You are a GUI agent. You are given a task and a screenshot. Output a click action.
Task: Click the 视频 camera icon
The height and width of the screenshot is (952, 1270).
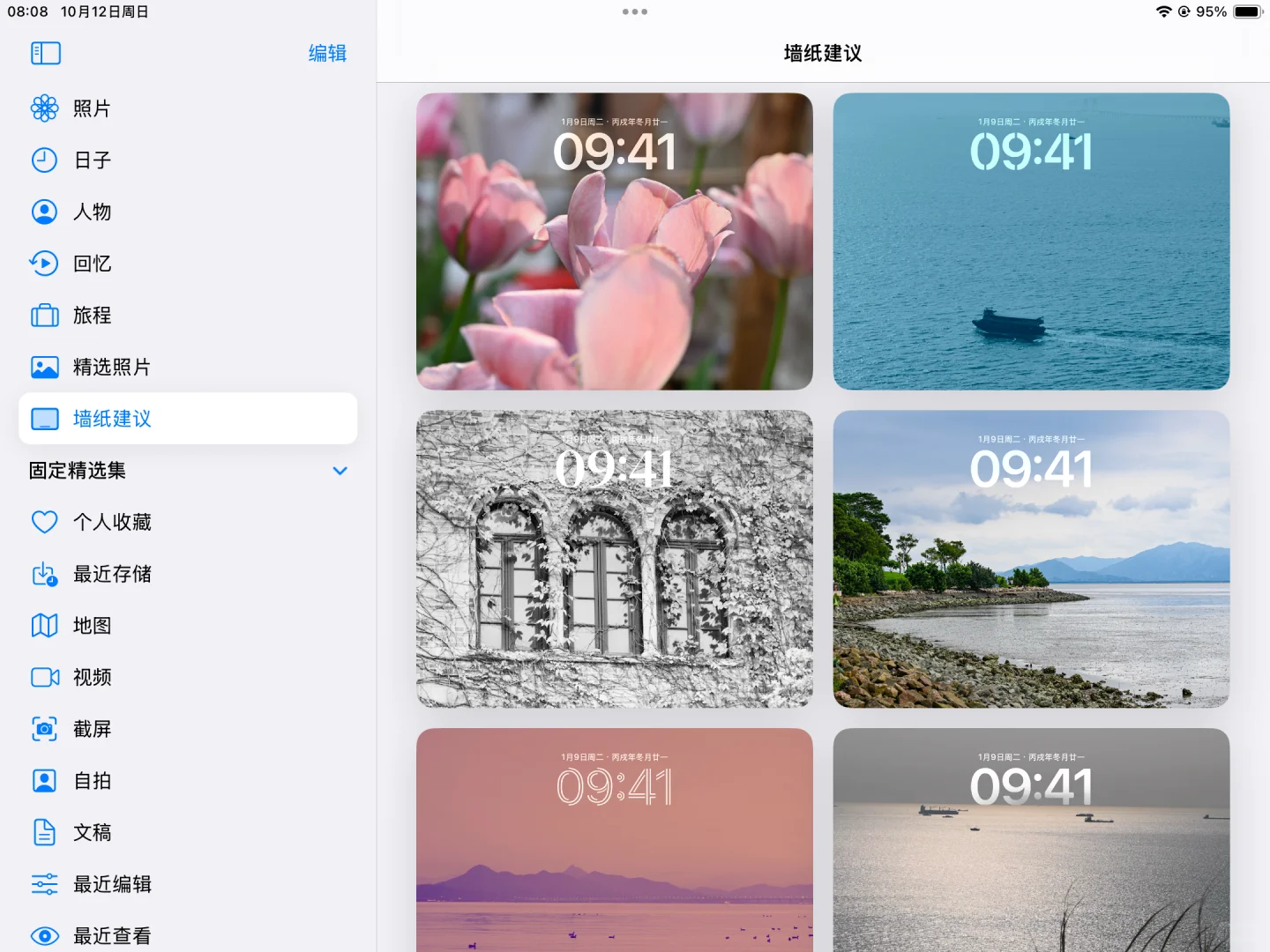click(x=45, y=677)
